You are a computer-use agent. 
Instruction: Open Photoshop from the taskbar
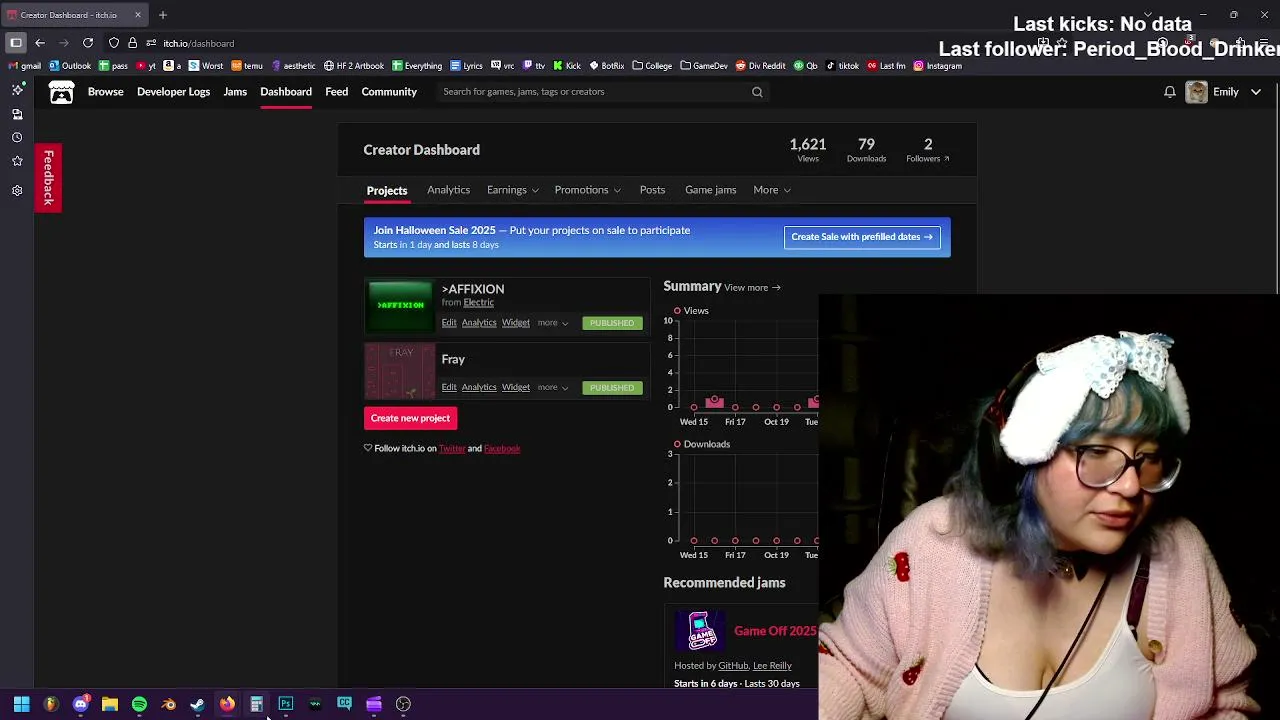click(286, 704)
